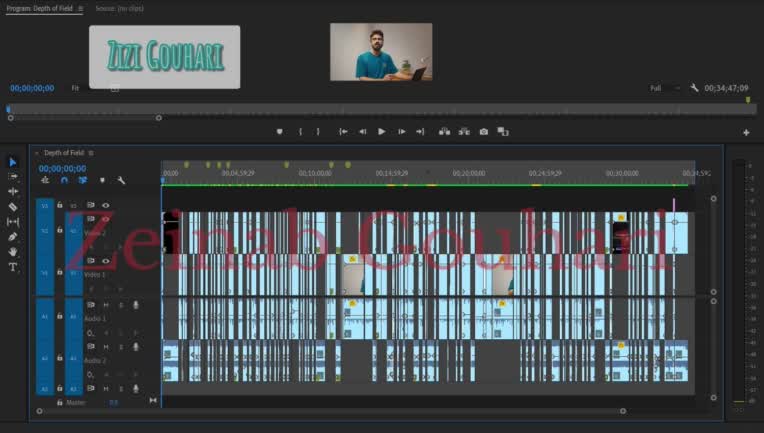Open Audio 1 keyframe display options

coord(91,333)
